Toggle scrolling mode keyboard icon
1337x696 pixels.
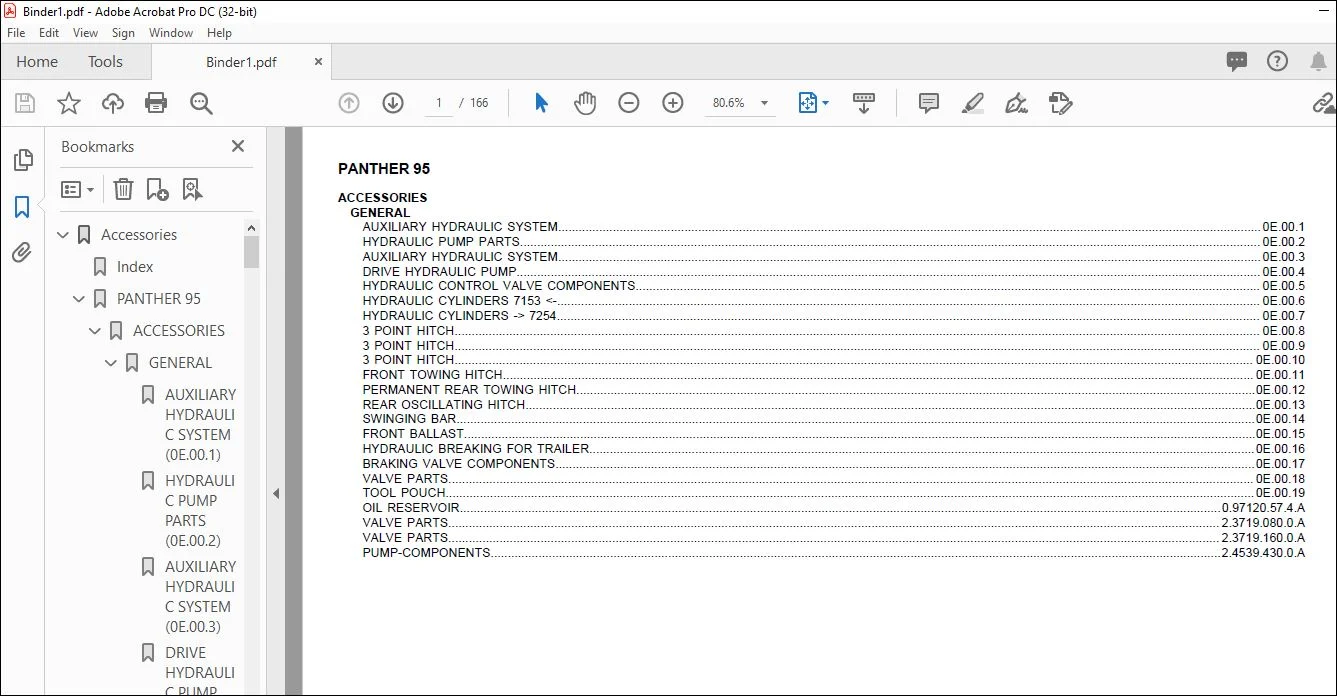click(x=864, y=103)
